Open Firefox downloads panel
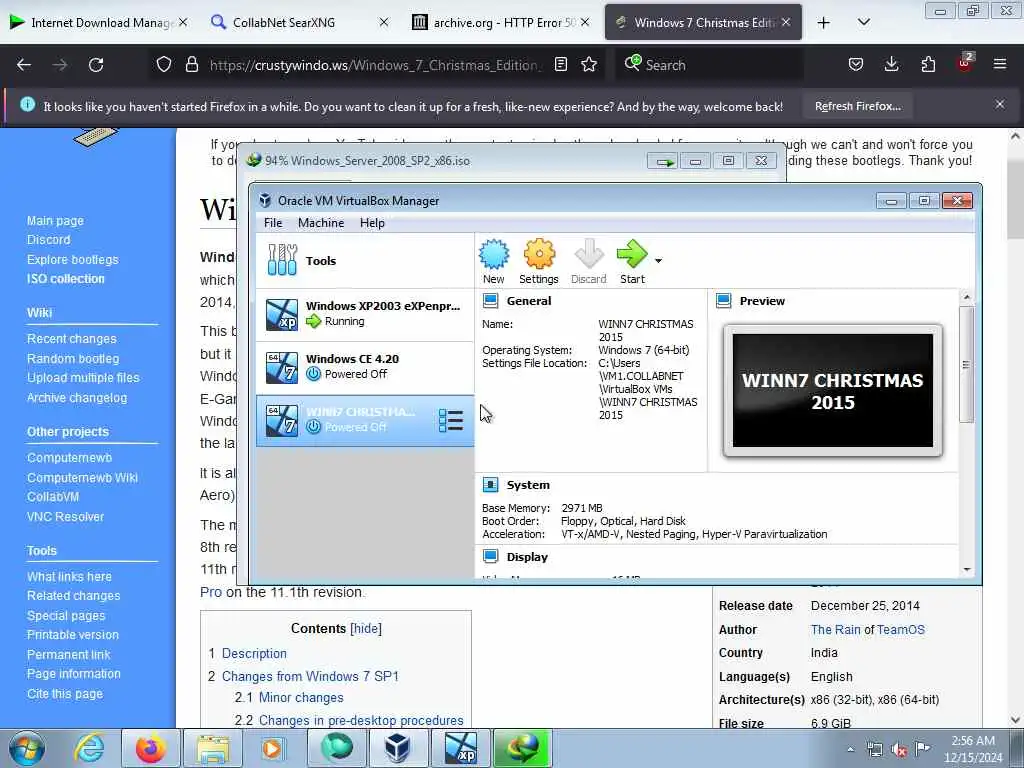The image size is (1024, 768). pos(891,65)
